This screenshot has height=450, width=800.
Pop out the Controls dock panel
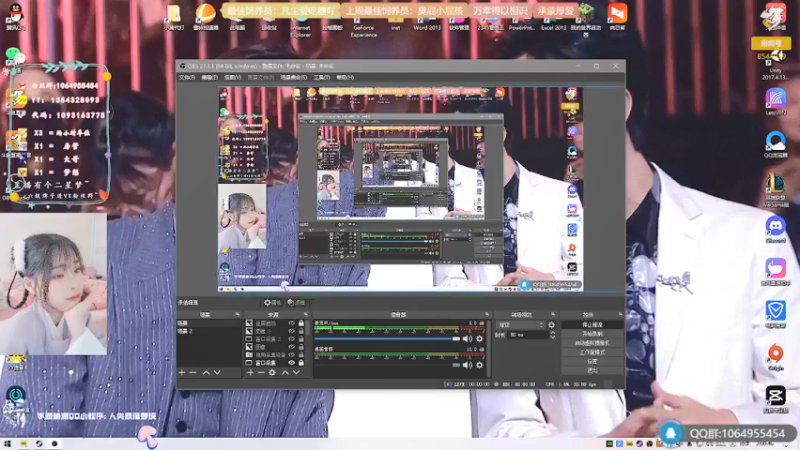pos(620,315)
